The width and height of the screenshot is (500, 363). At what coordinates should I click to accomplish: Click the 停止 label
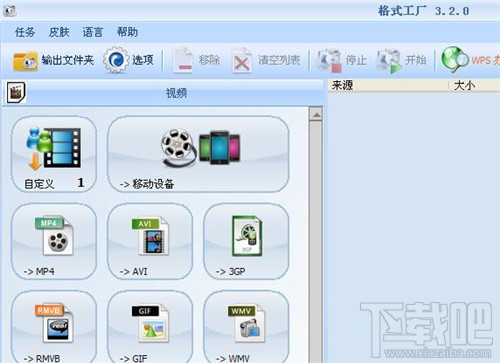tap(356, 60)
